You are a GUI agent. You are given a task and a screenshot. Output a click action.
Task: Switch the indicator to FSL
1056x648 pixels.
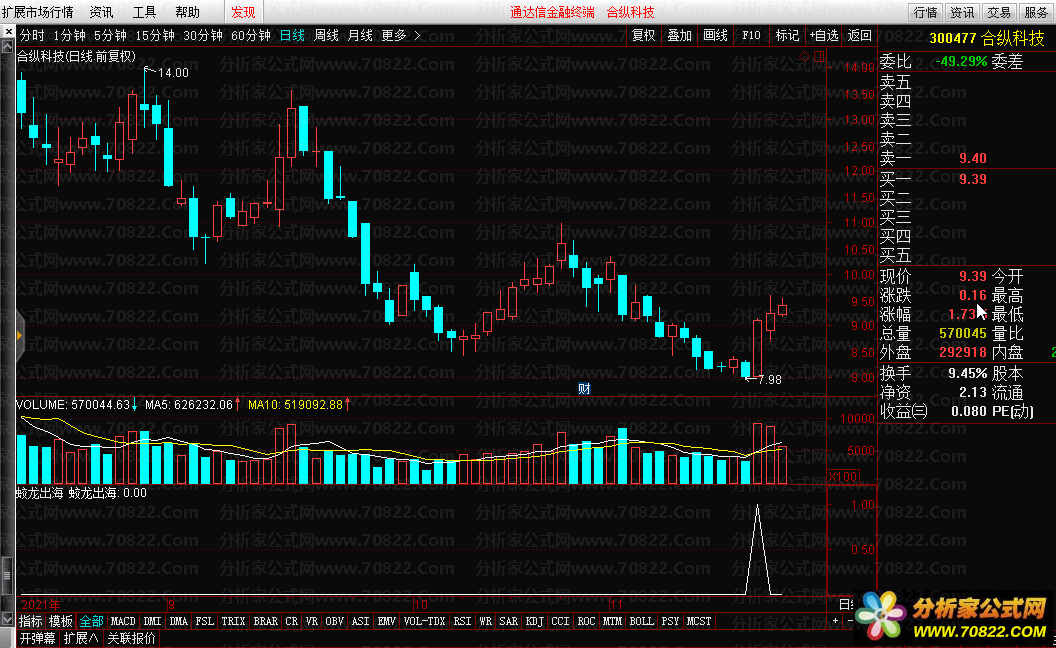click(x=205, y=621)
